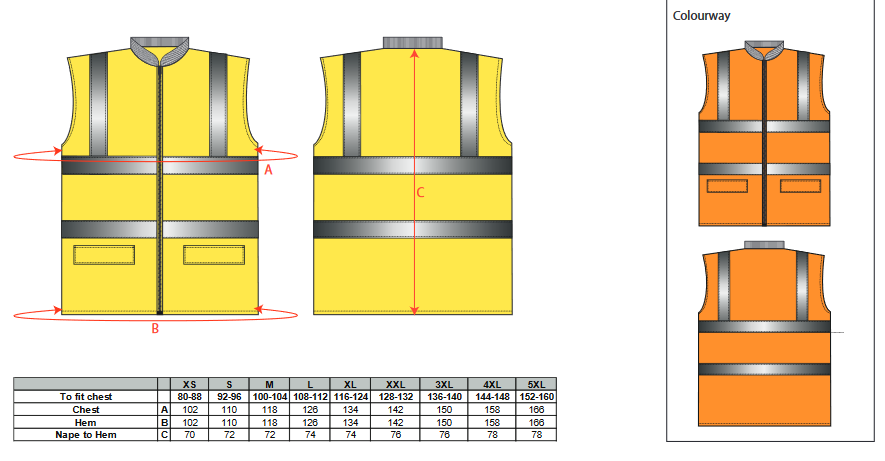
Task: Select the 'M' size column header
Action: click(269, 384)
